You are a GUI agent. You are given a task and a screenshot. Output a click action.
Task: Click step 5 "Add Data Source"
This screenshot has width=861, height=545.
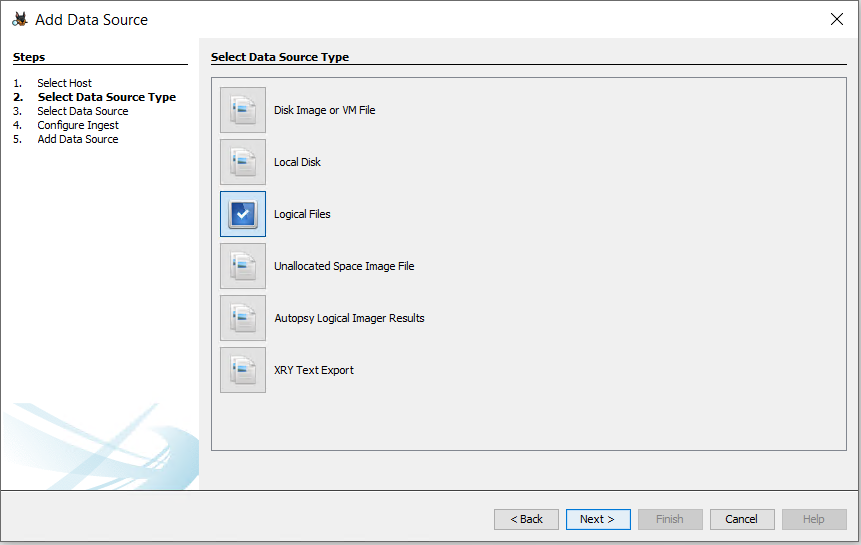(x=77, y=139)
